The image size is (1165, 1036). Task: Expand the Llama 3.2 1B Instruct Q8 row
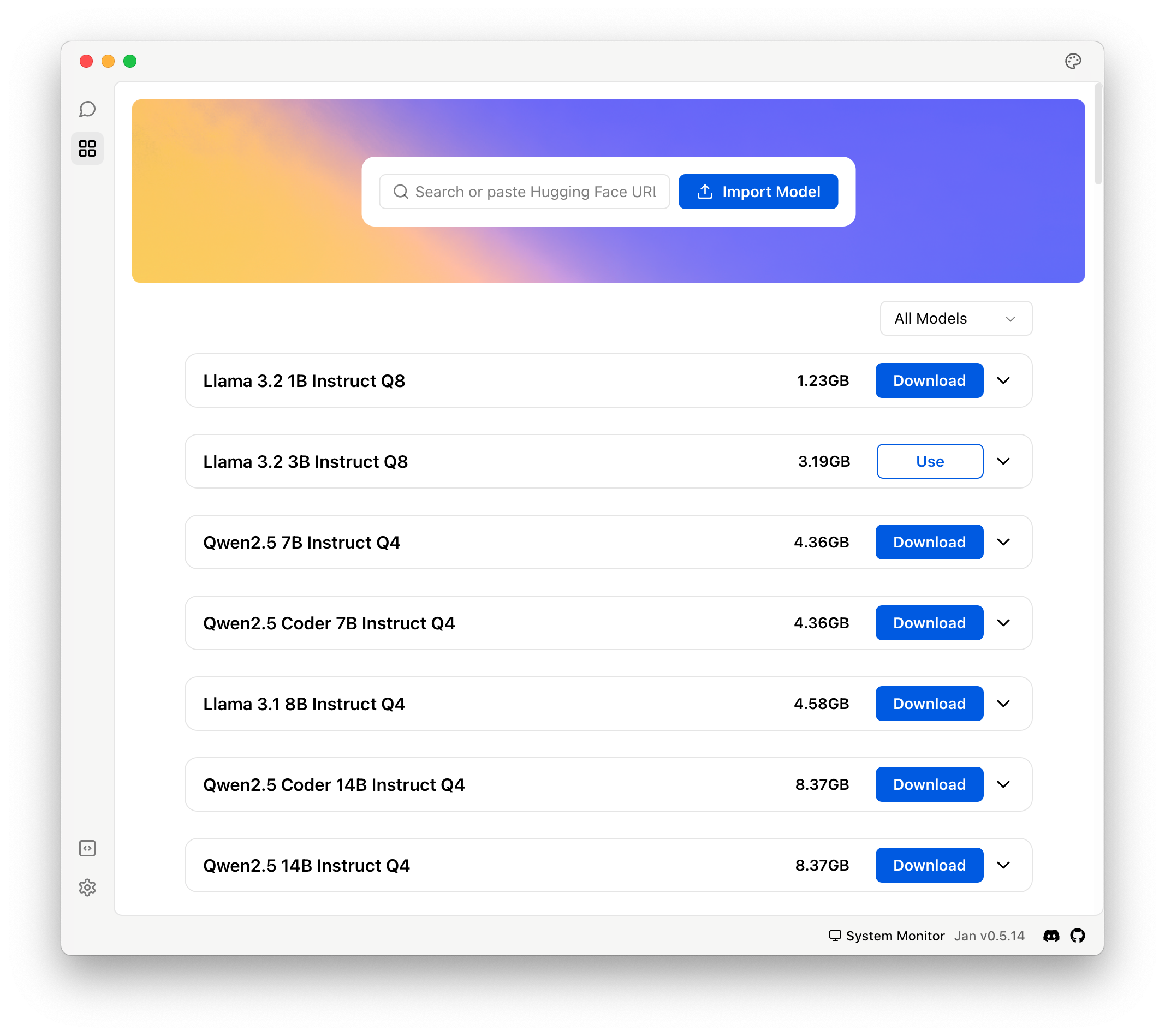(x=1005, y=380)
